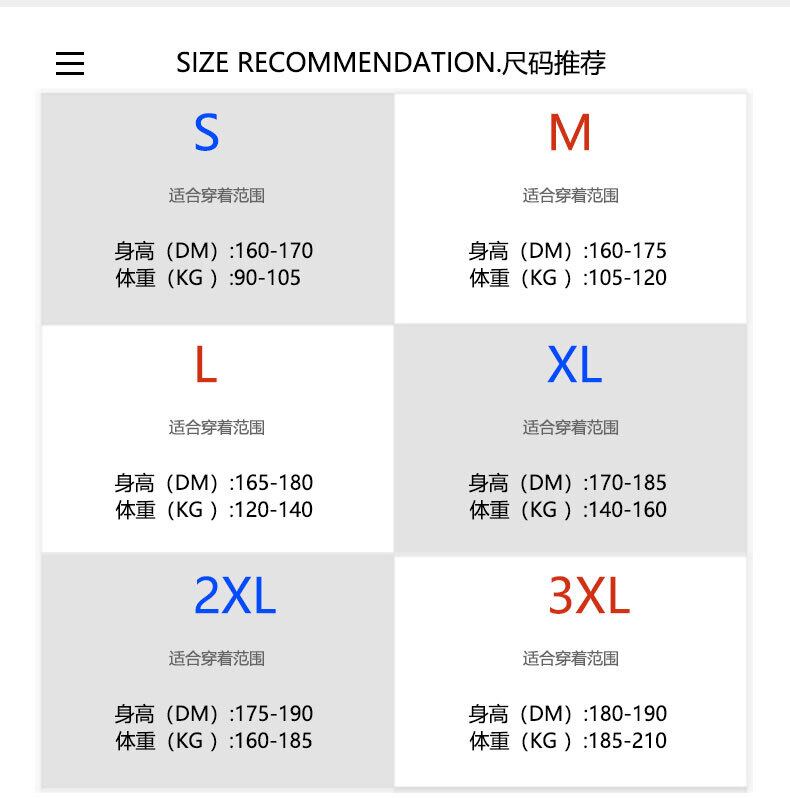Pick the blue 2XL size label
The width and height of the screenshot is (790, 798).
coord(234,597)
